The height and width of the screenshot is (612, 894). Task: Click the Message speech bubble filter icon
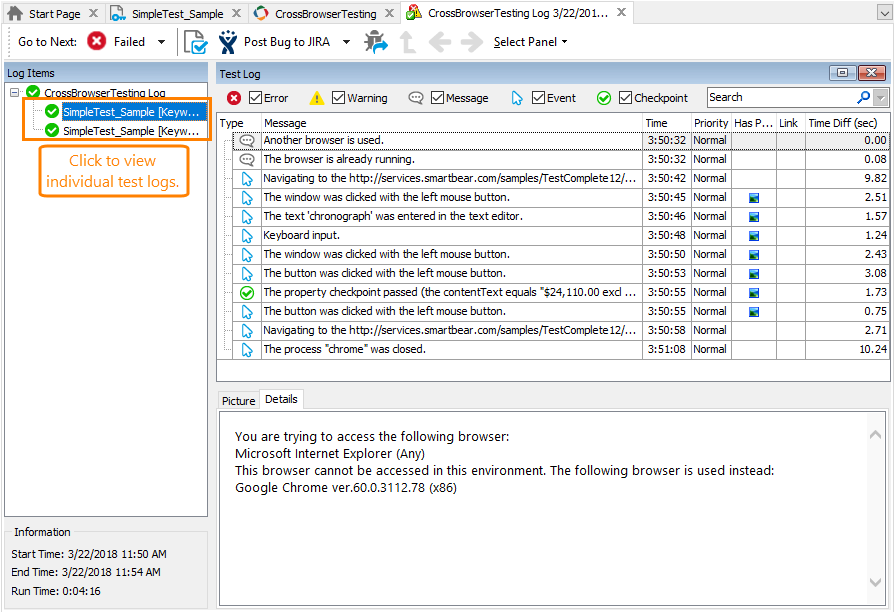(416, 98)
